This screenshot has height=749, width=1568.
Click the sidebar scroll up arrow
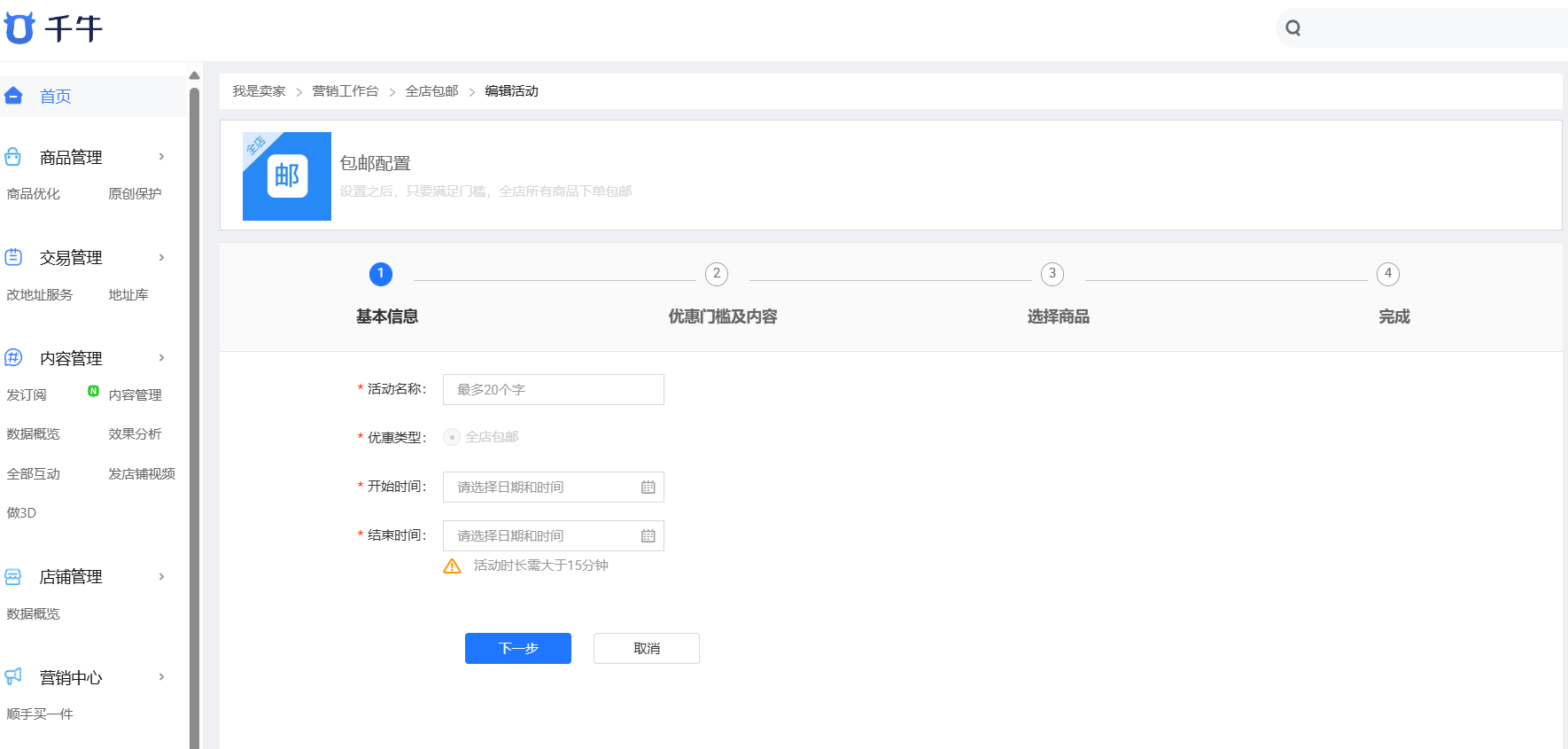coord(194,75)
